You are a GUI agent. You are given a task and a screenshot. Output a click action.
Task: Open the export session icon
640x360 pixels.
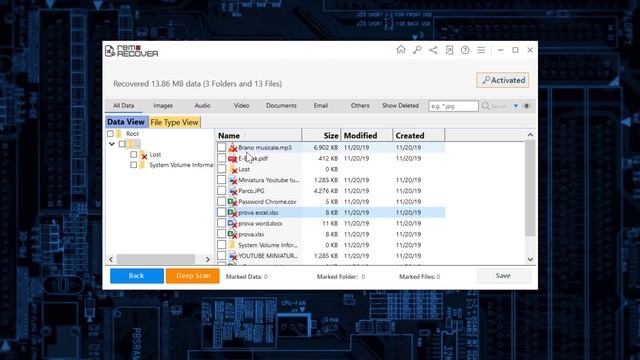click(449, 50)
